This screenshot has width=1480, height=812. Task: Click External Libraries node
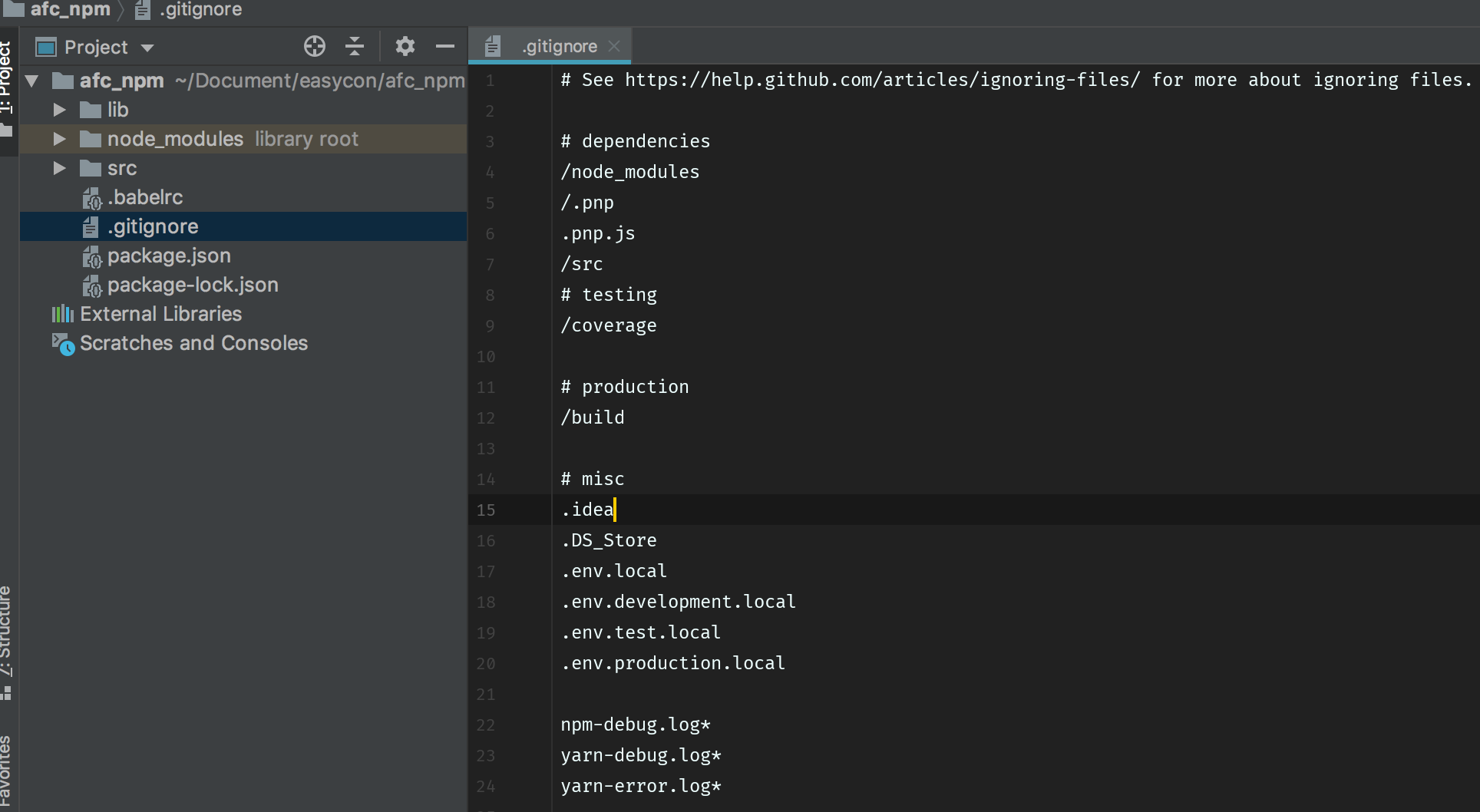[160, 314]
